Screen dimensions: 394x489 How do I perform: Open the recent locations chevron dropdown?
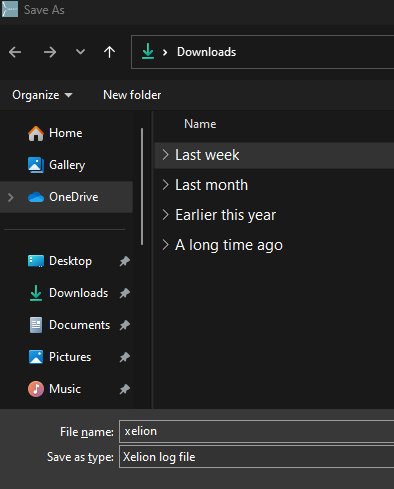(x=80, y=52)
